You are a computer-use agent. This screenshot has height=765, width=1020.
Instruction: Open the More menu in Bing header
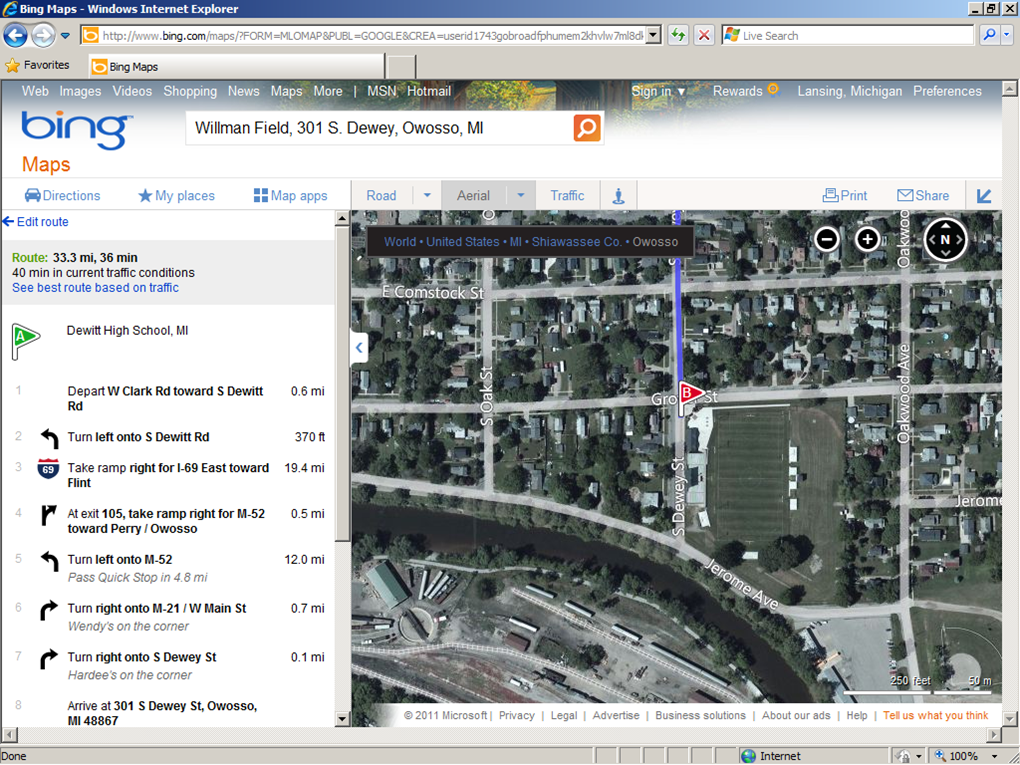[328, 91]
